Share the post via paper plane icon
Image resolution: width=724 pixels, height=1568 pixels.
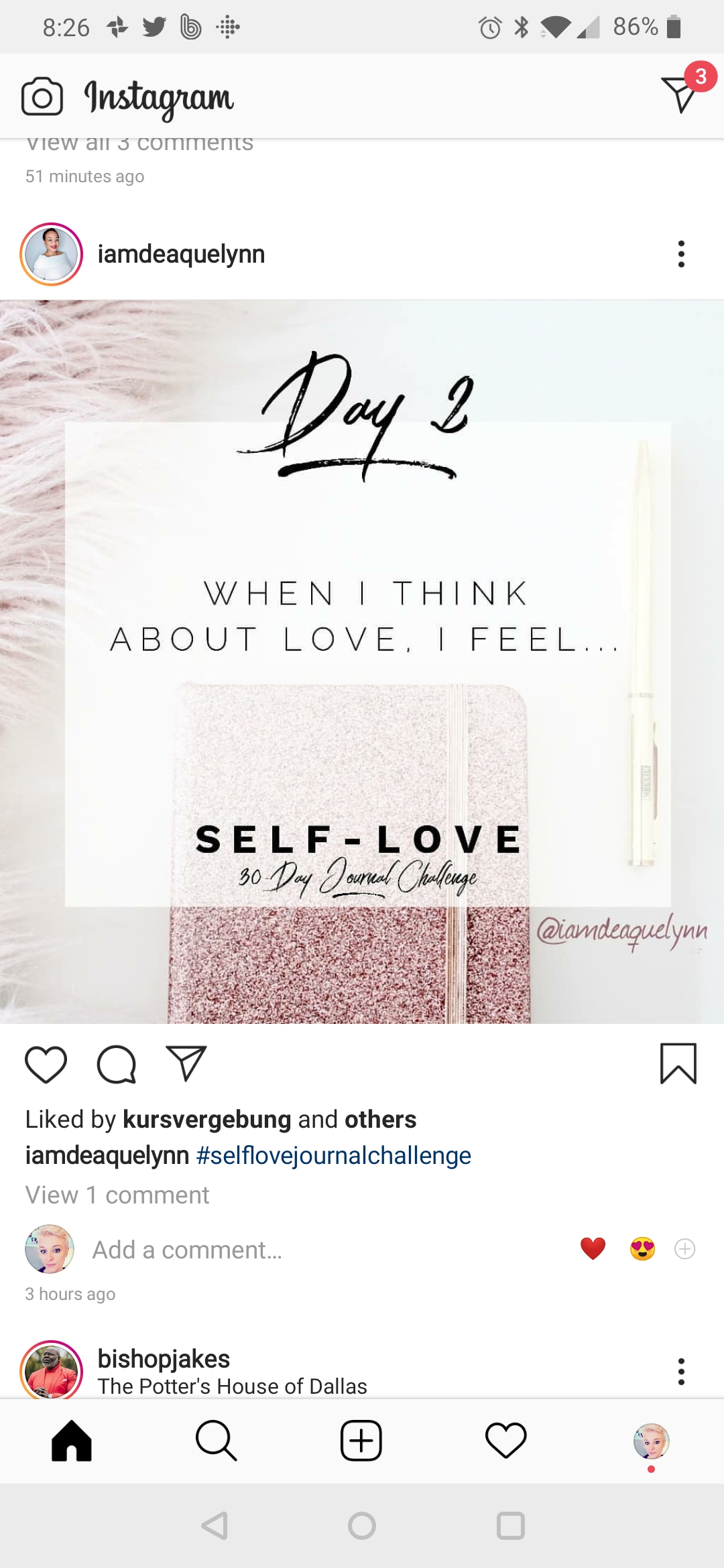pos(186,1063)
